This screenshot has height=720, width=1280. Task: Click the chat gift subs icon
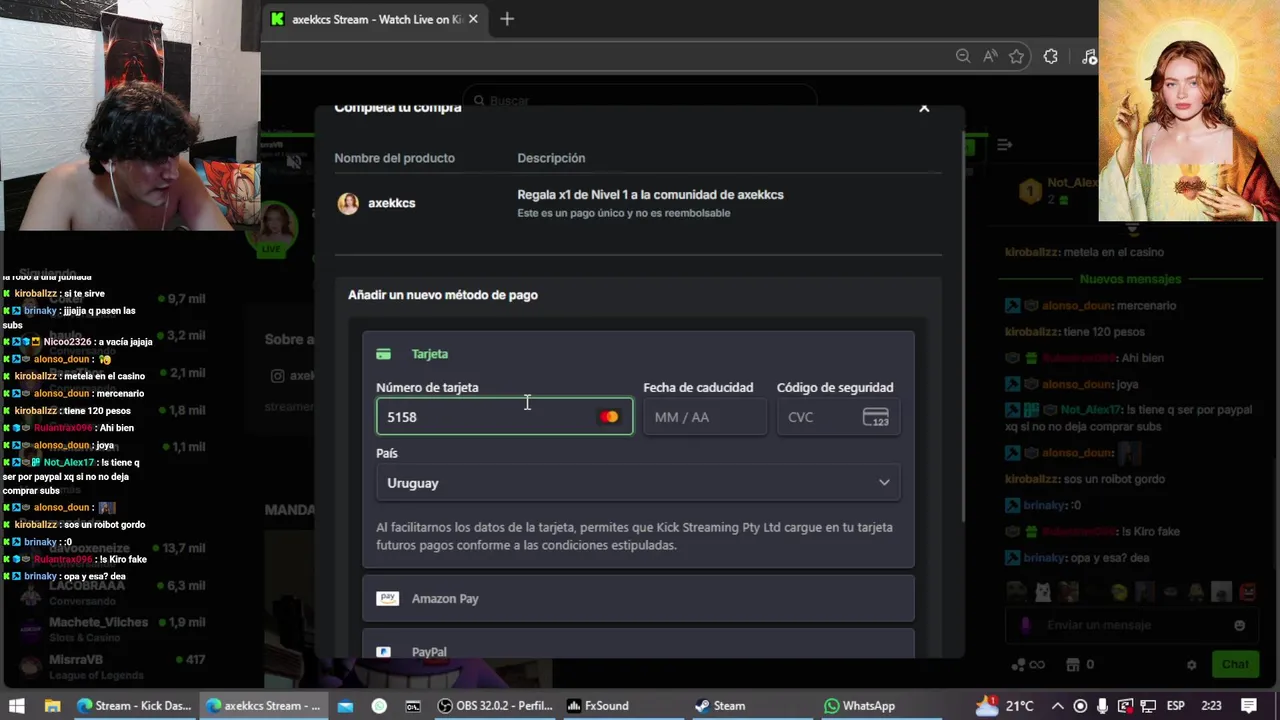[x=1073, y=665]
